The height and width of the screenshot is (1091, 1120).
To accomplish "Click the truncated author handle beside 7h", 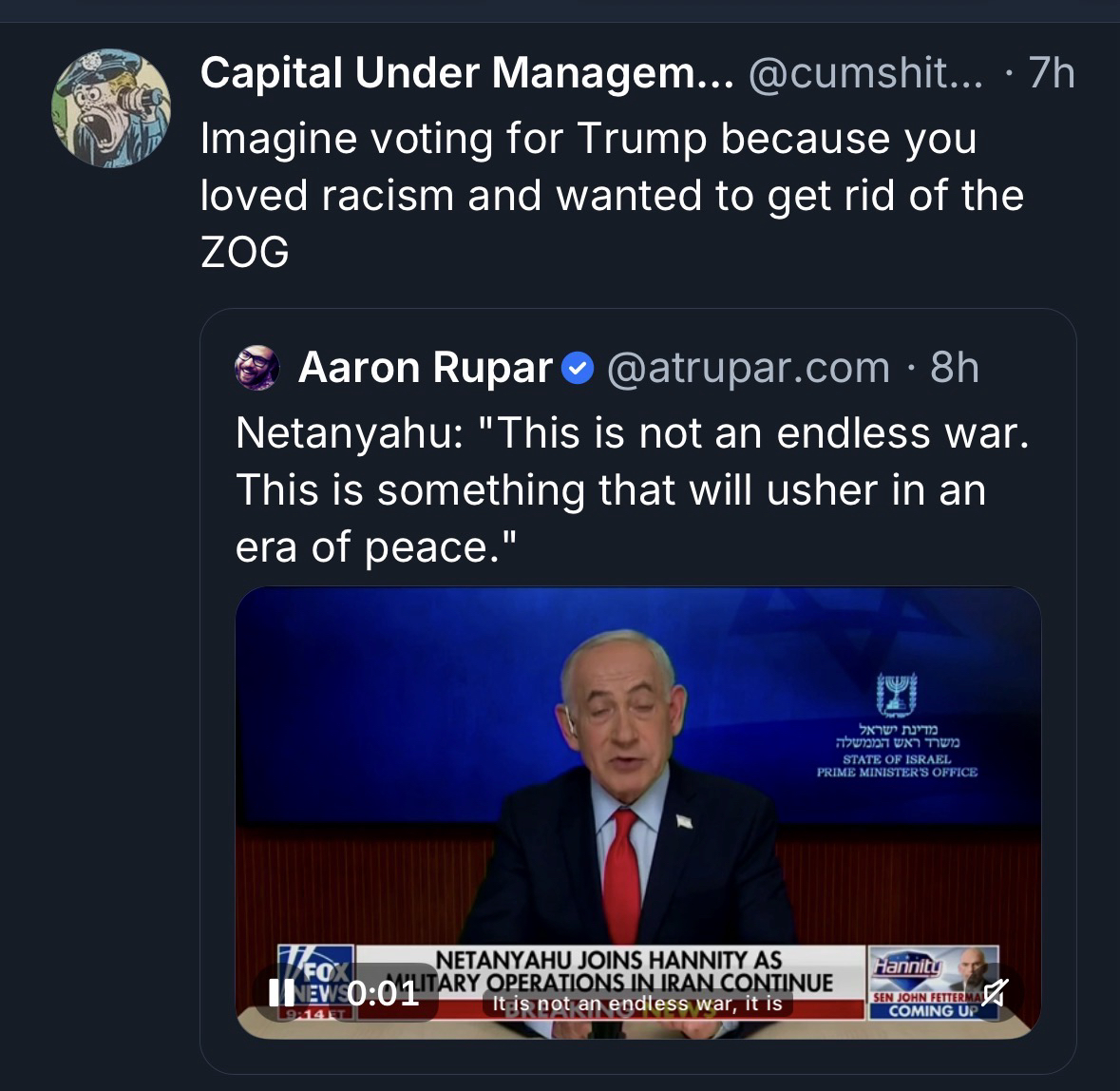I will tap(868, 72).
